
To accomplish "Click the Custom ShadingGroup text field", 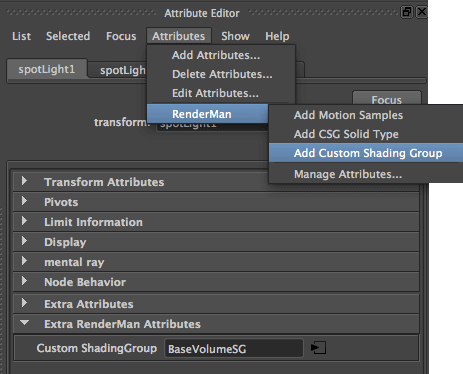I will pos(234,349).
